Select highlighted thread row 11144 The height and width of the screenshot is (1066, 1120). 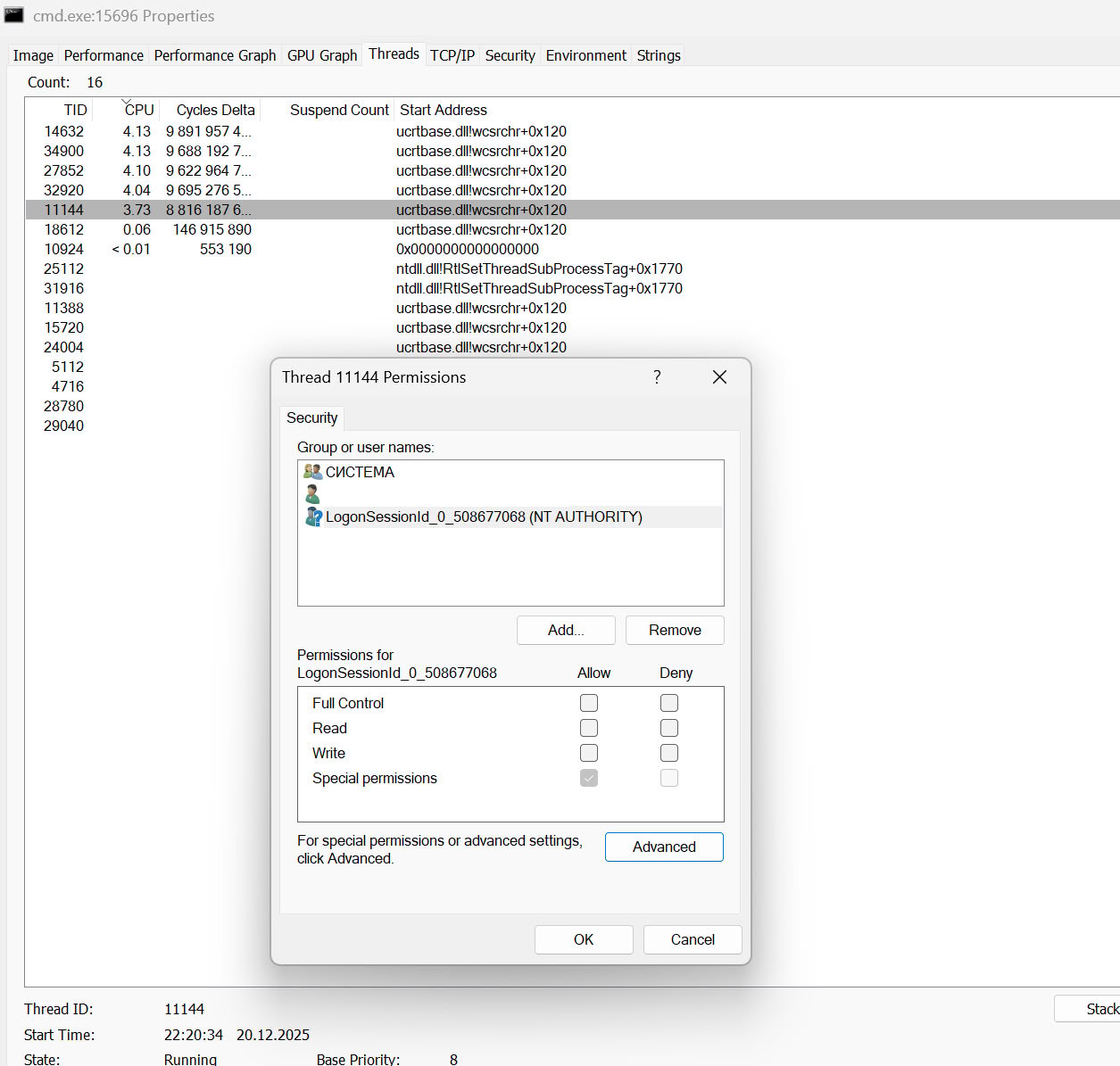[572, 210]
